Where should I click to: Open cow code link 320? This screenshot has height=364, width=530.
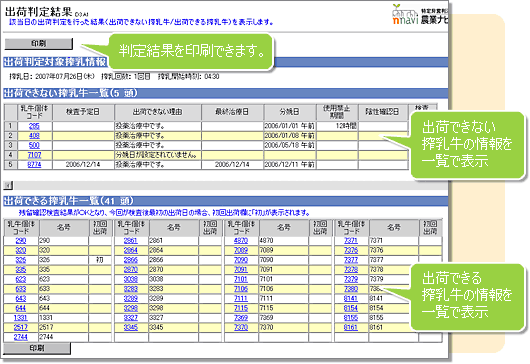[21, 250]
